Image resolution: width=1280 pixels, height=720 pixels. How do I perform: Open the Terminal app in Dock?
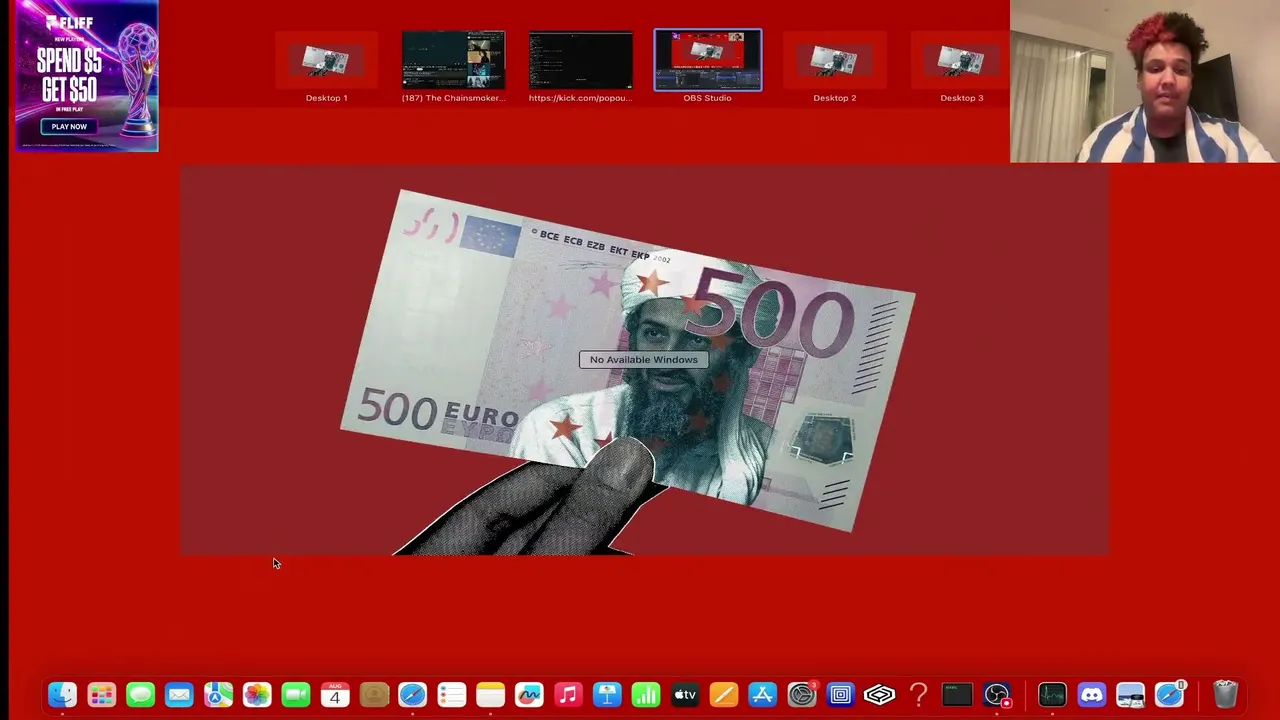[x=957, y=694]
